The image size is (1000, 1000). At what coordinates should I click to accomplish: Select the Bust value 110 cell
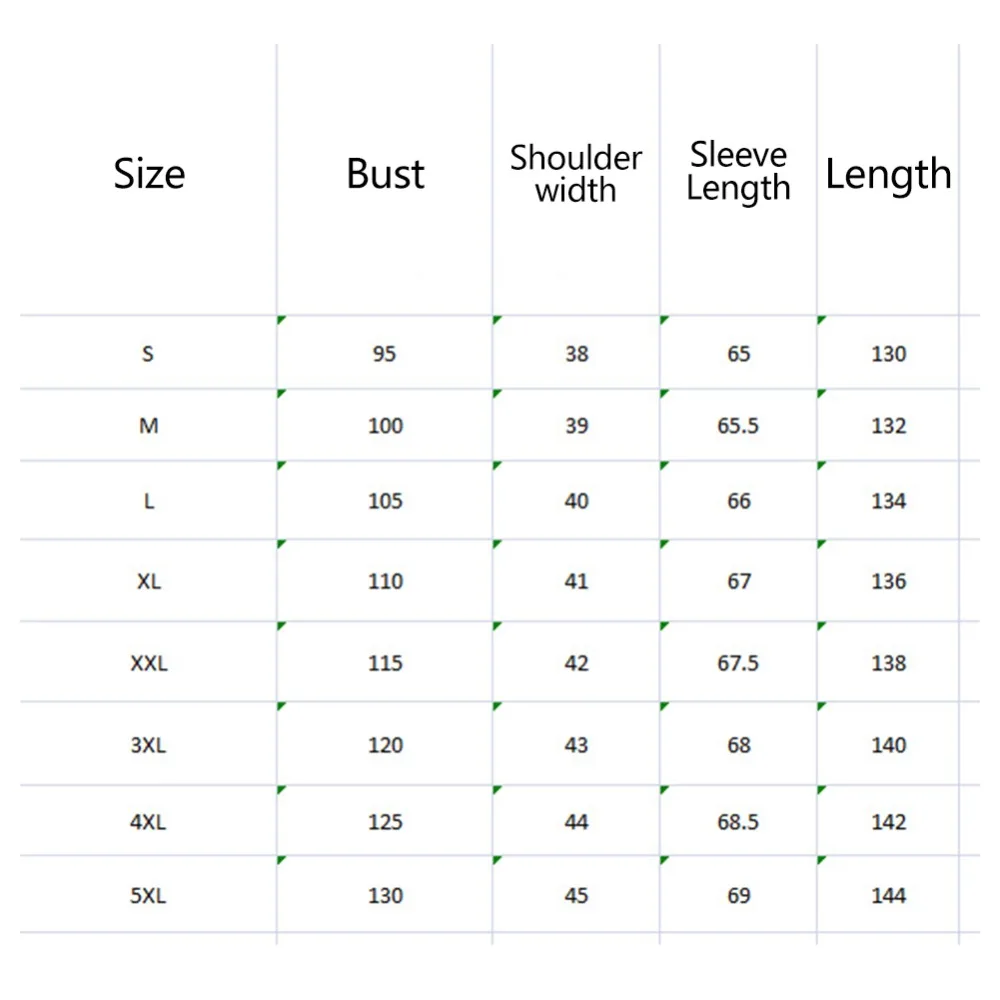tap(385, 580)
